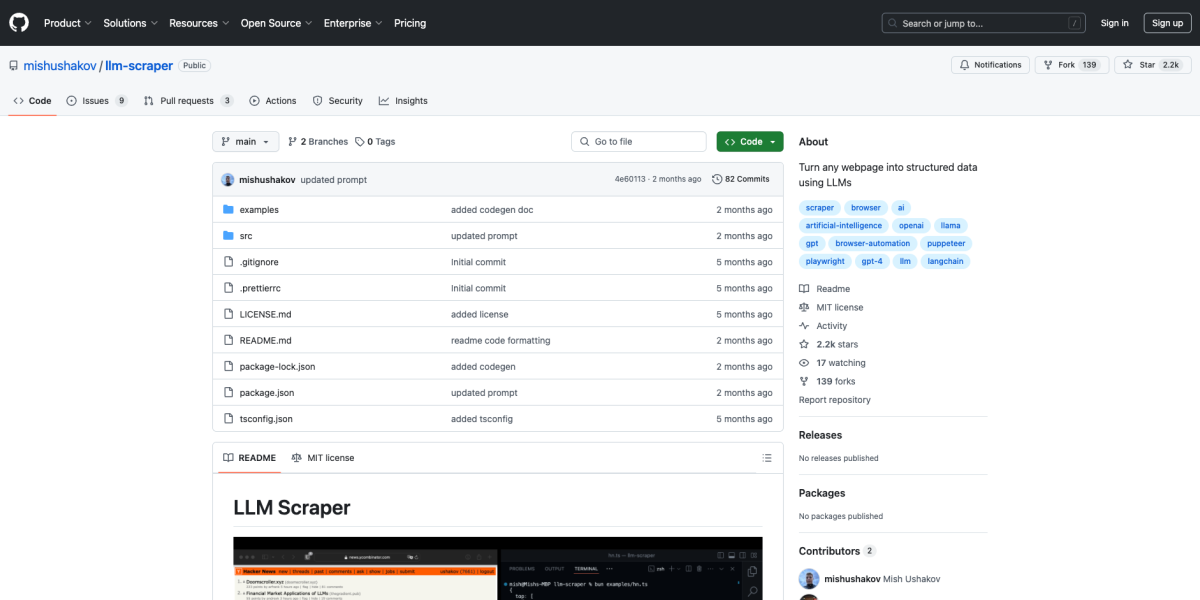Expand the Product menu in header
This screenshot has height=600, width=1200.
click(x=67, y=23)
